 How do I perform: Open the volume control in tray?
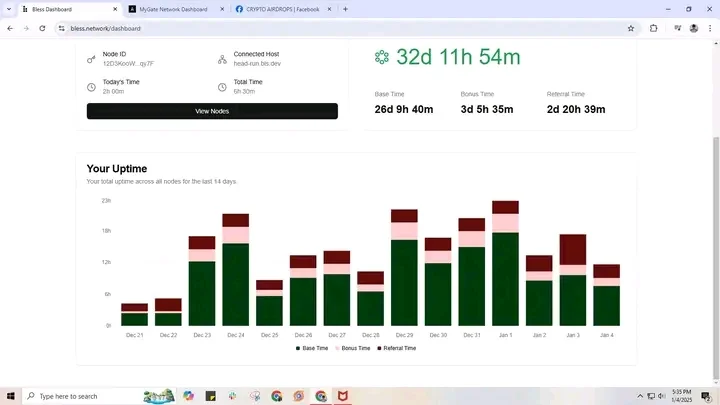pyautogui.click(x=662, y=396)
